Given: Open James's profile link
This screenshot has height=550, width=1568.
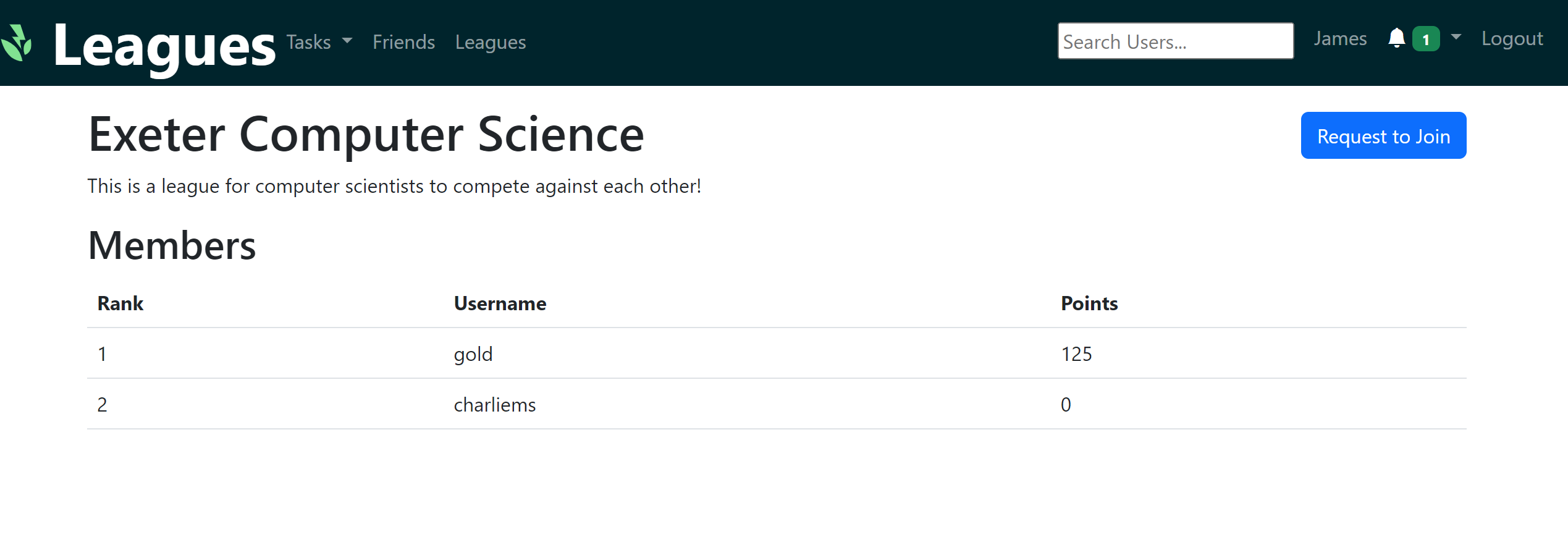Looking at the screenshot, I should click(x=1339, y=39).
